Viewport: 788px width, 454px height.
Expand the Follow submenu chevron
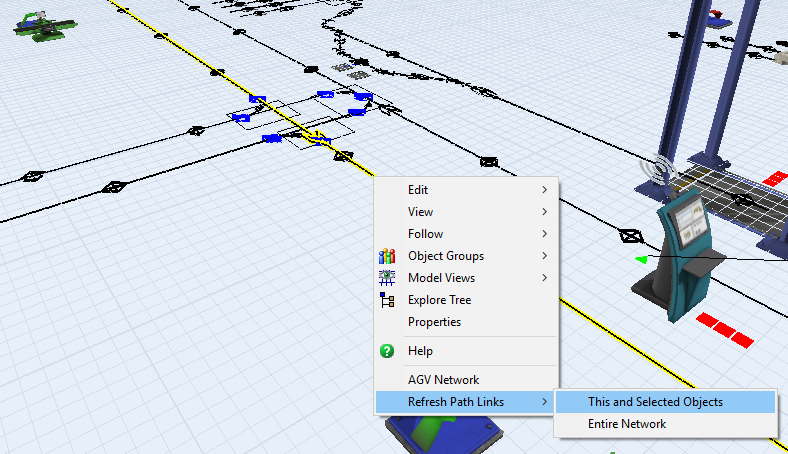(x=544, y=234)
